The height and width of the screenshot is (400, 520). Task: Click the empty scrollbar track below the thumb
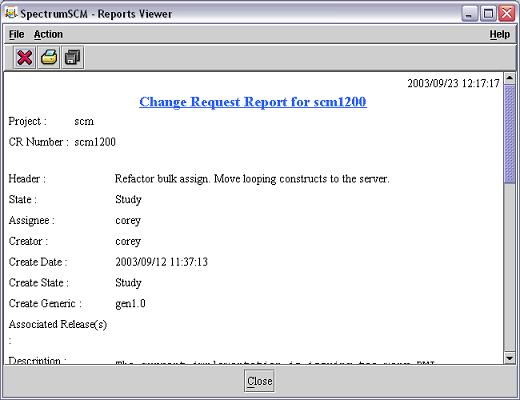pyautogui.click(x=509, y=267)
